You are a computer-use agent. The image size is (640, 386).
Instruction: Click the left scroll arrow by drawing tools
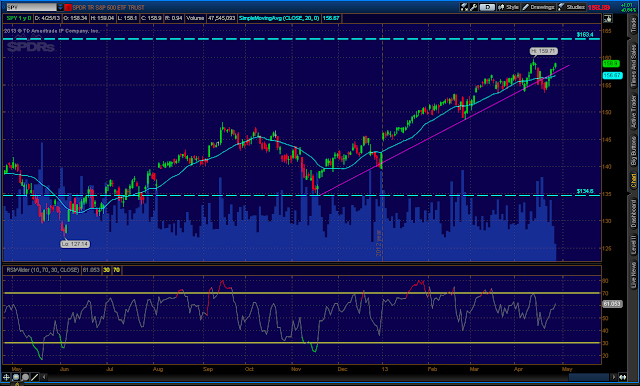point(44,377)
